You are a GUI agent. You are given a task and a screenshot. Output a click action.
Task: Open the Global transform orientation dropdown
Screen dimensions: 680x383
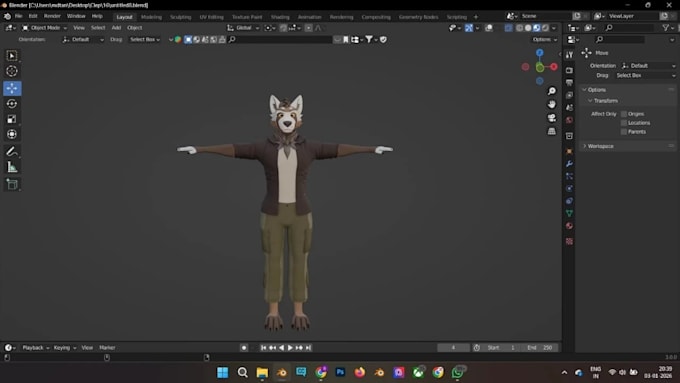click(x=243, y=28)
